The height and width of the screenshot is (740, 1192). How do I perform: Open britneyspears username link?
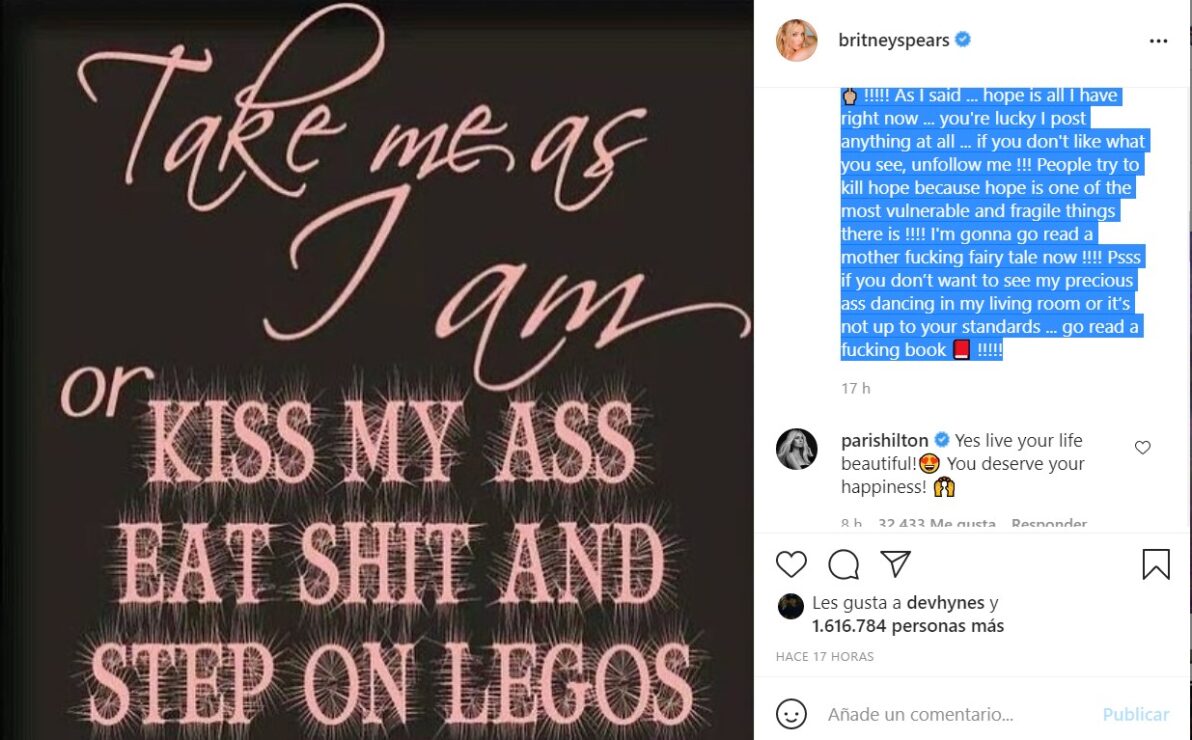tap(894, 41)
